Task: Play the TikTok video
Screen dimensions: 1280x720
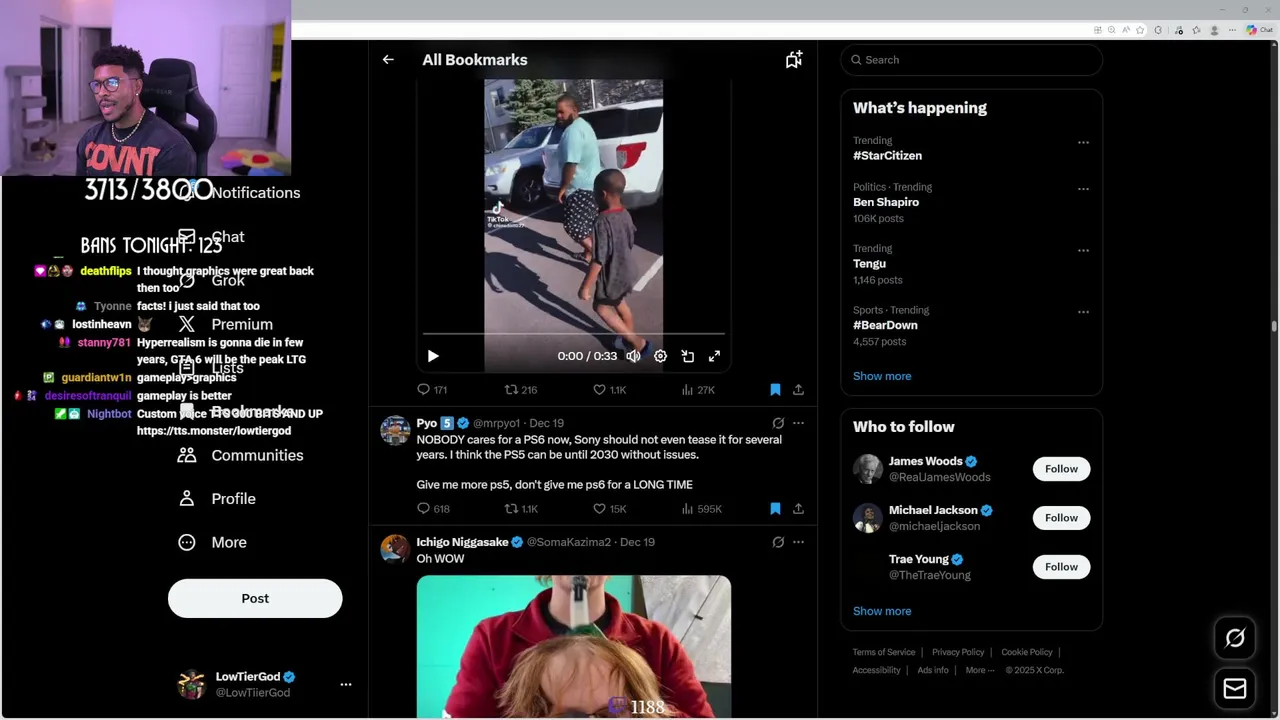Action: click(433, 356)
